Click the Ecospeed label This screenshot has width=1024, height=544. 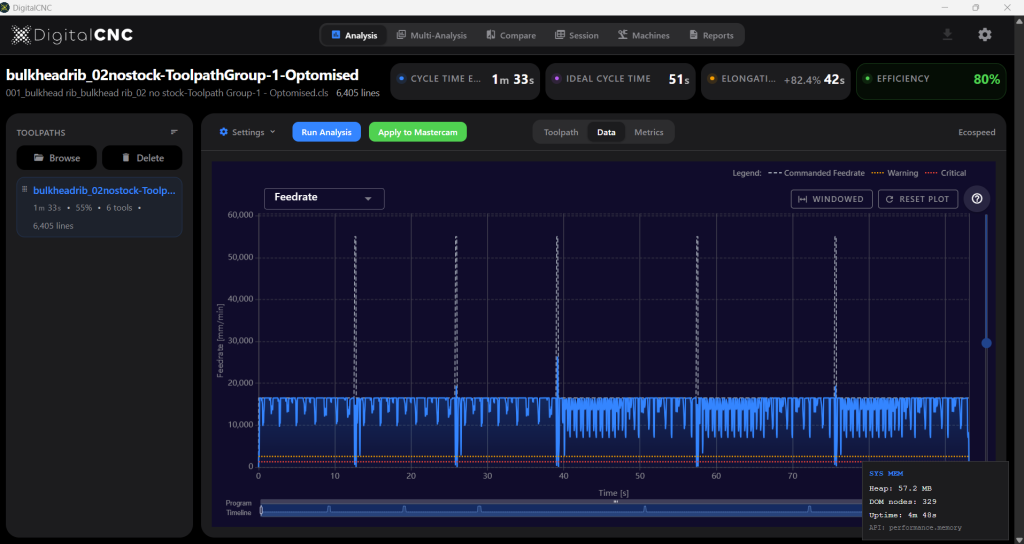click(976, 132)
